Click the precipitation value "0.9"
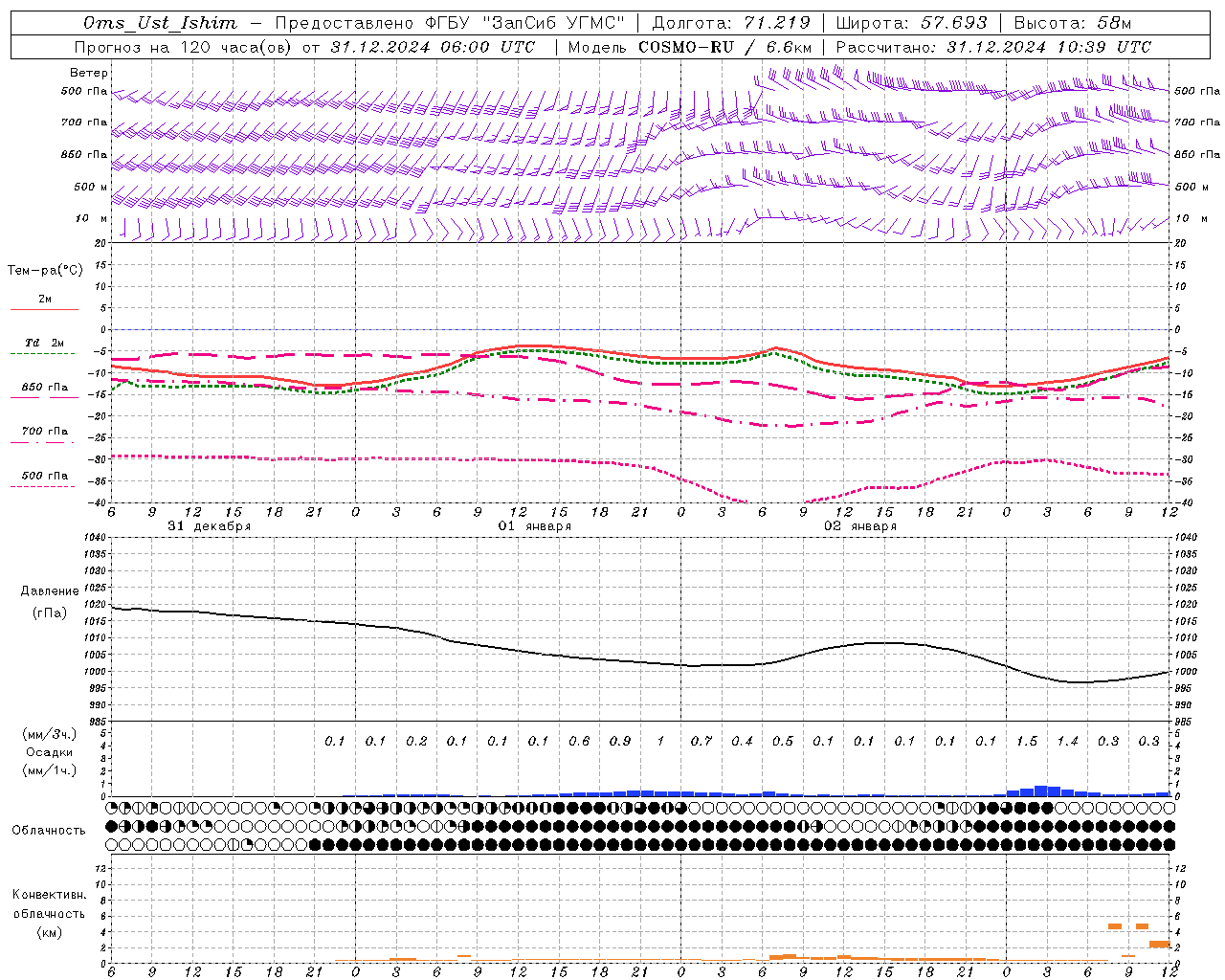The image size is (1225, 980). (620, 741)
